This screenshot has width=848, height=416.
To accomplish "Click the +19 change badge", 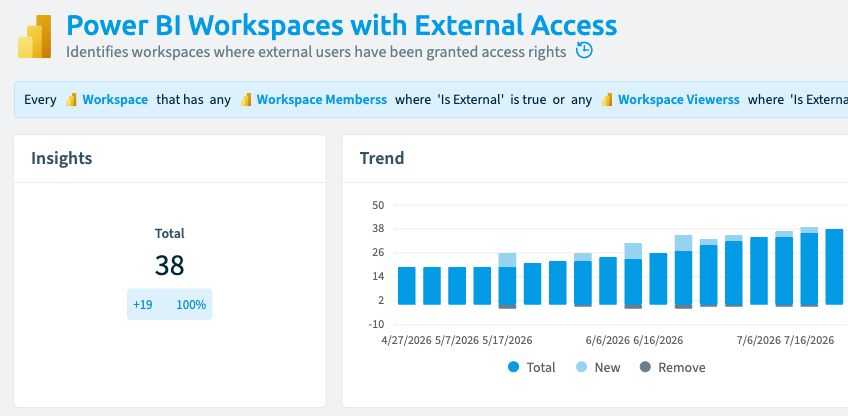I will tap(142, 305).
